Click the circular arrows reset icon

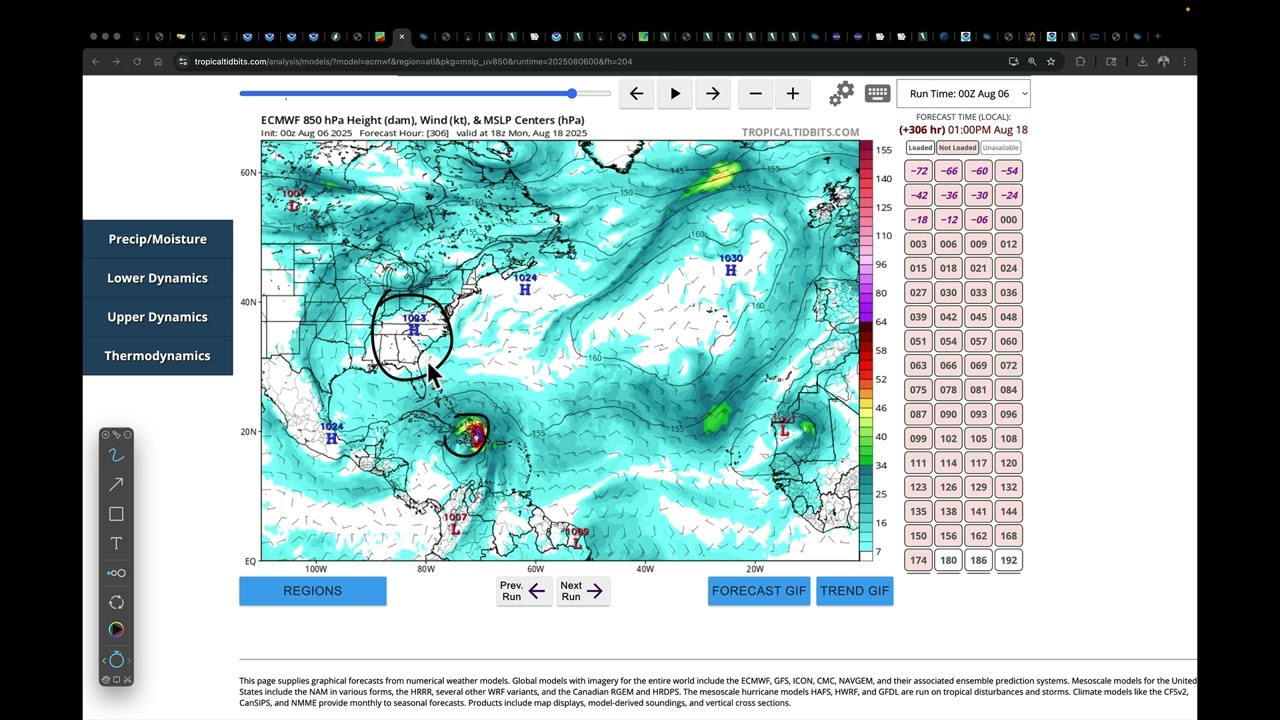[116, 602]
